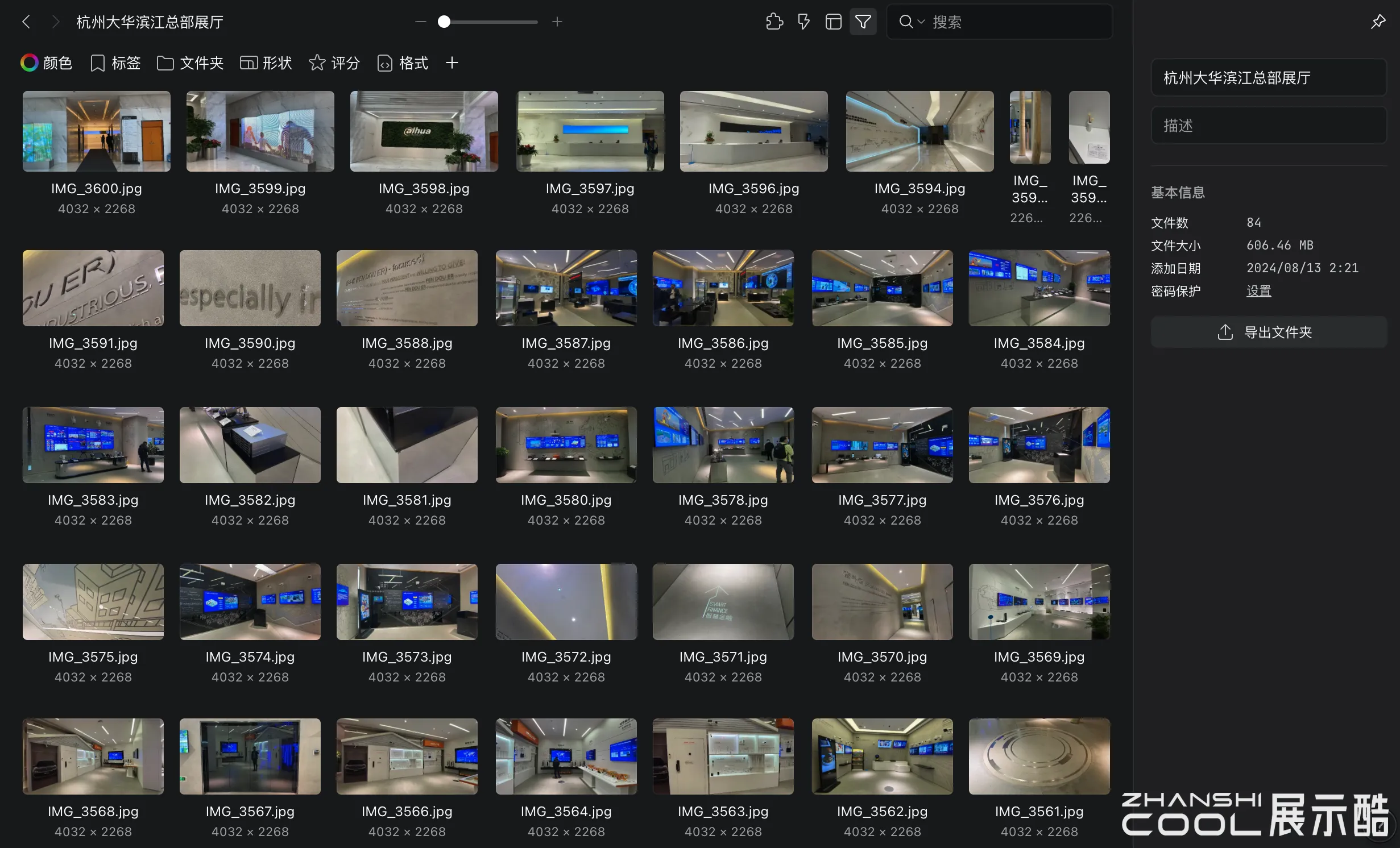Image resolution: width=1400 pixels, height=848 pixels.
Task: Select thumbnail IMG_3572.jpg
Action: 566,602
